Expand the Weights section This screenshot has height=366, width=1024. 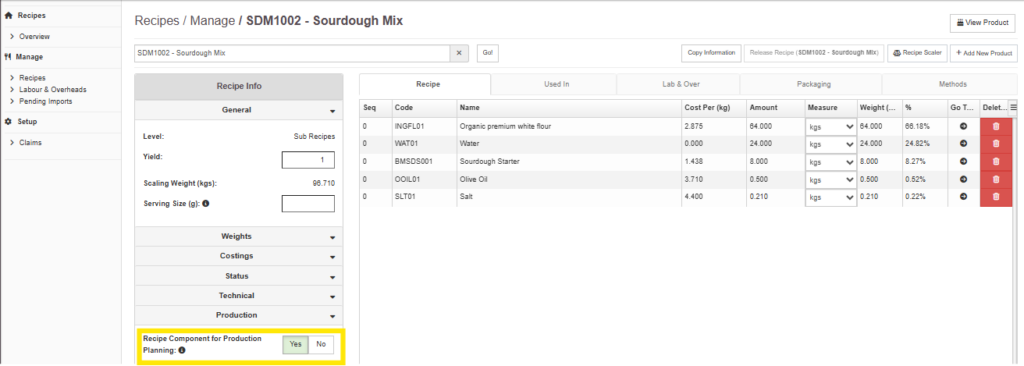238,237
